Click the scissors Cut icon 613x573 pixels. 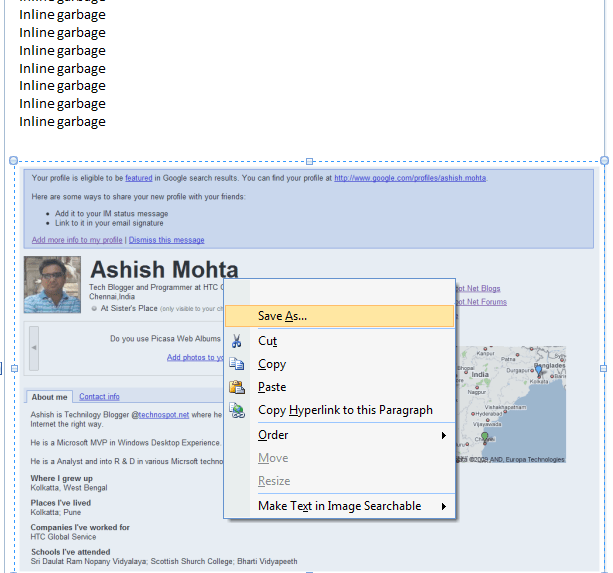(x=237, y=341)
